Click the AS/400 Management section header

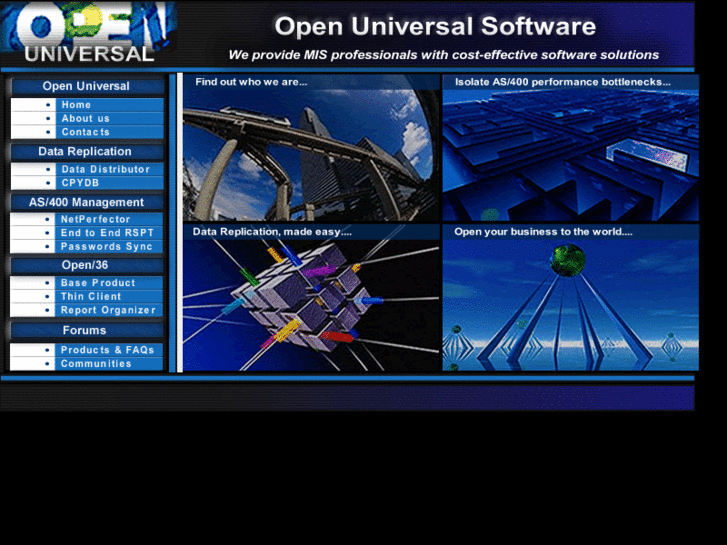[87, 202]
